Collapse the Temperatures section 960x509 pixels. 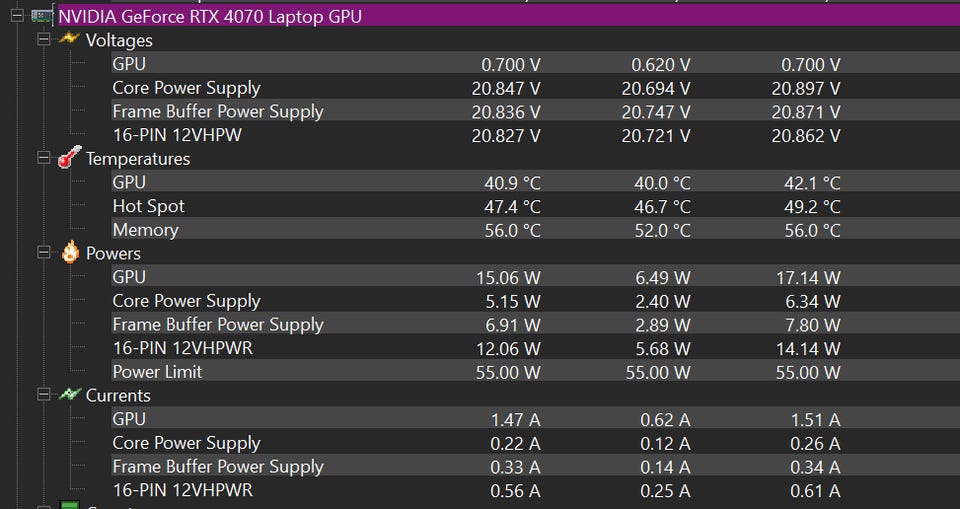(43, 158)
